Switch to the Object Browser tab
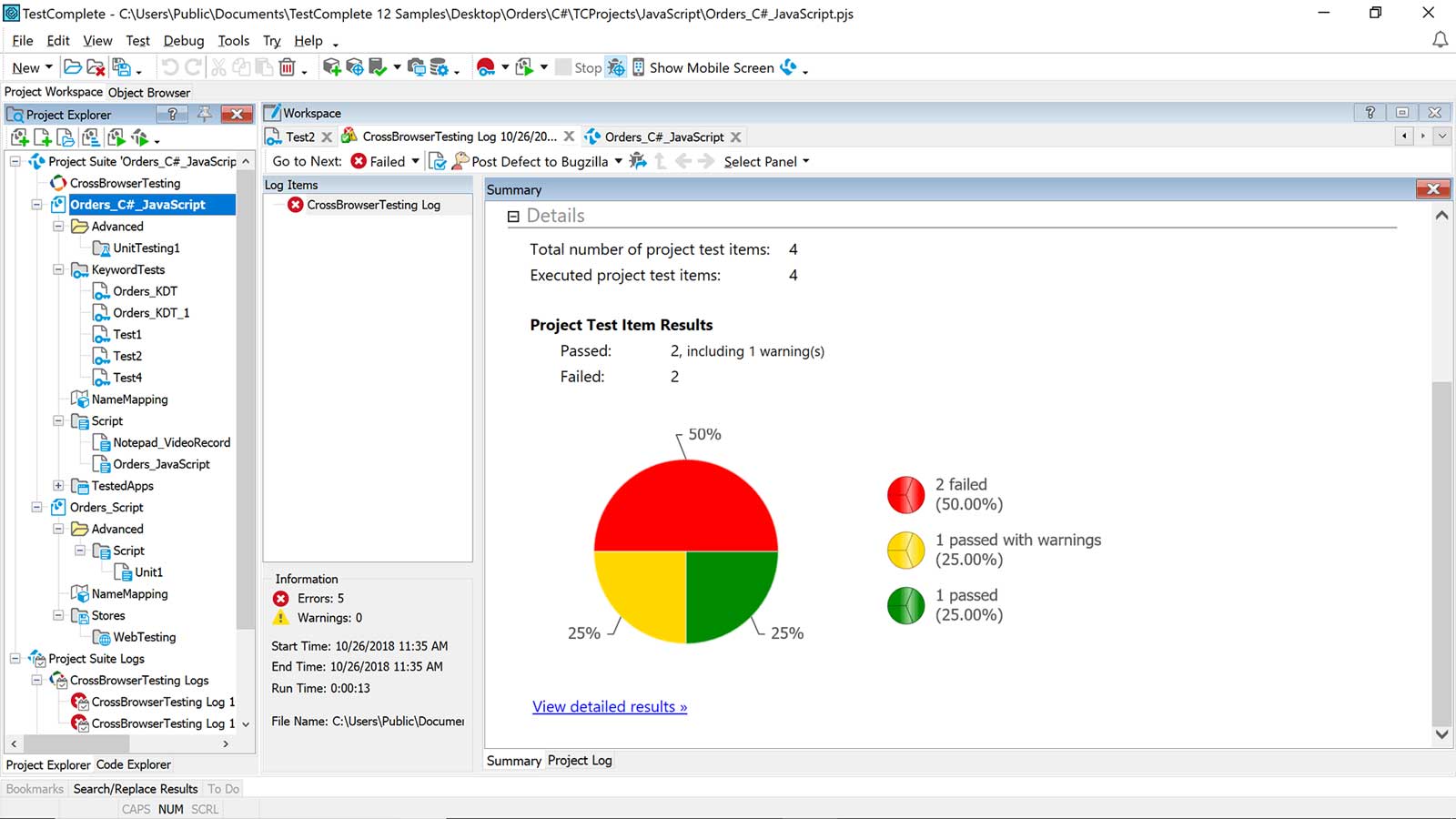Image resolution: width=1456 pixels, height=819 pixels. point(148,92)
